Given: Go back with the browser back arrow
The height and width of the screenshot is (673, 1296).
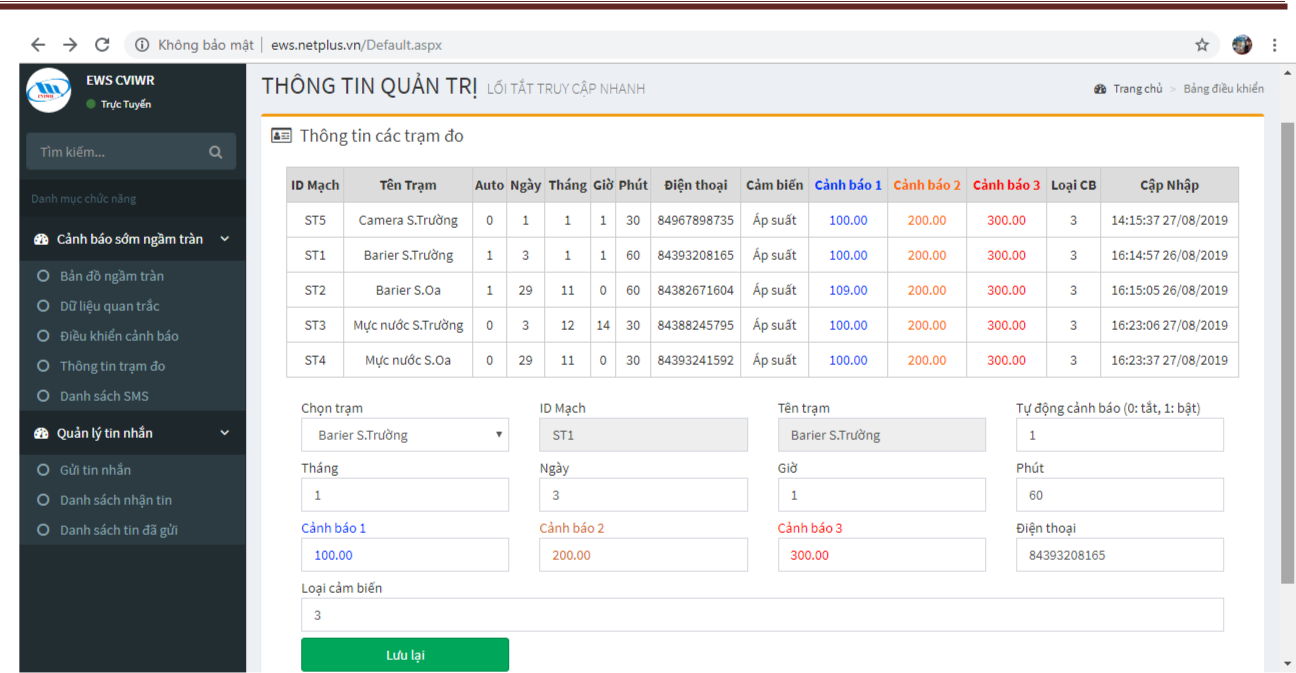Looking at the screenshot, I should click(x=38, y=45).
